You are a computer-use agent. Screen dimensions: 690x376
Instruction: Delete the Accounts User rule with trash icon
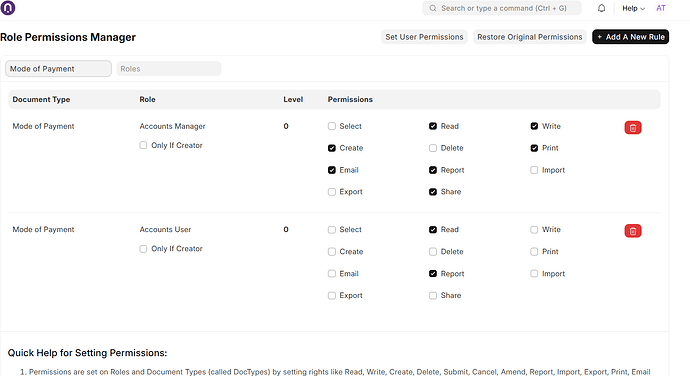coord(633,231)
